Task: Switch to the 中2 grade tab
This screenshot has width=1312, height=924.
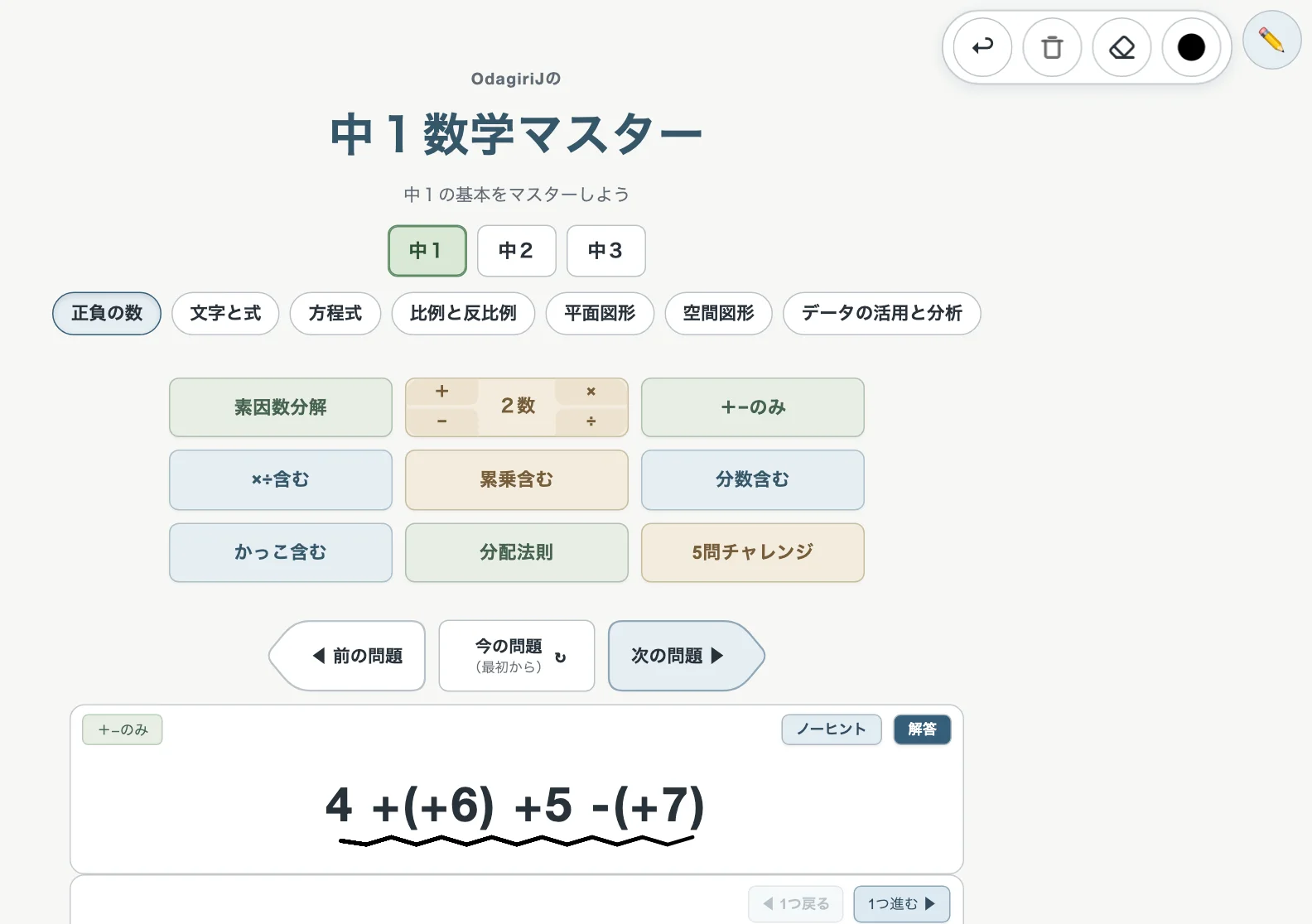Action: tap(517, 251)
